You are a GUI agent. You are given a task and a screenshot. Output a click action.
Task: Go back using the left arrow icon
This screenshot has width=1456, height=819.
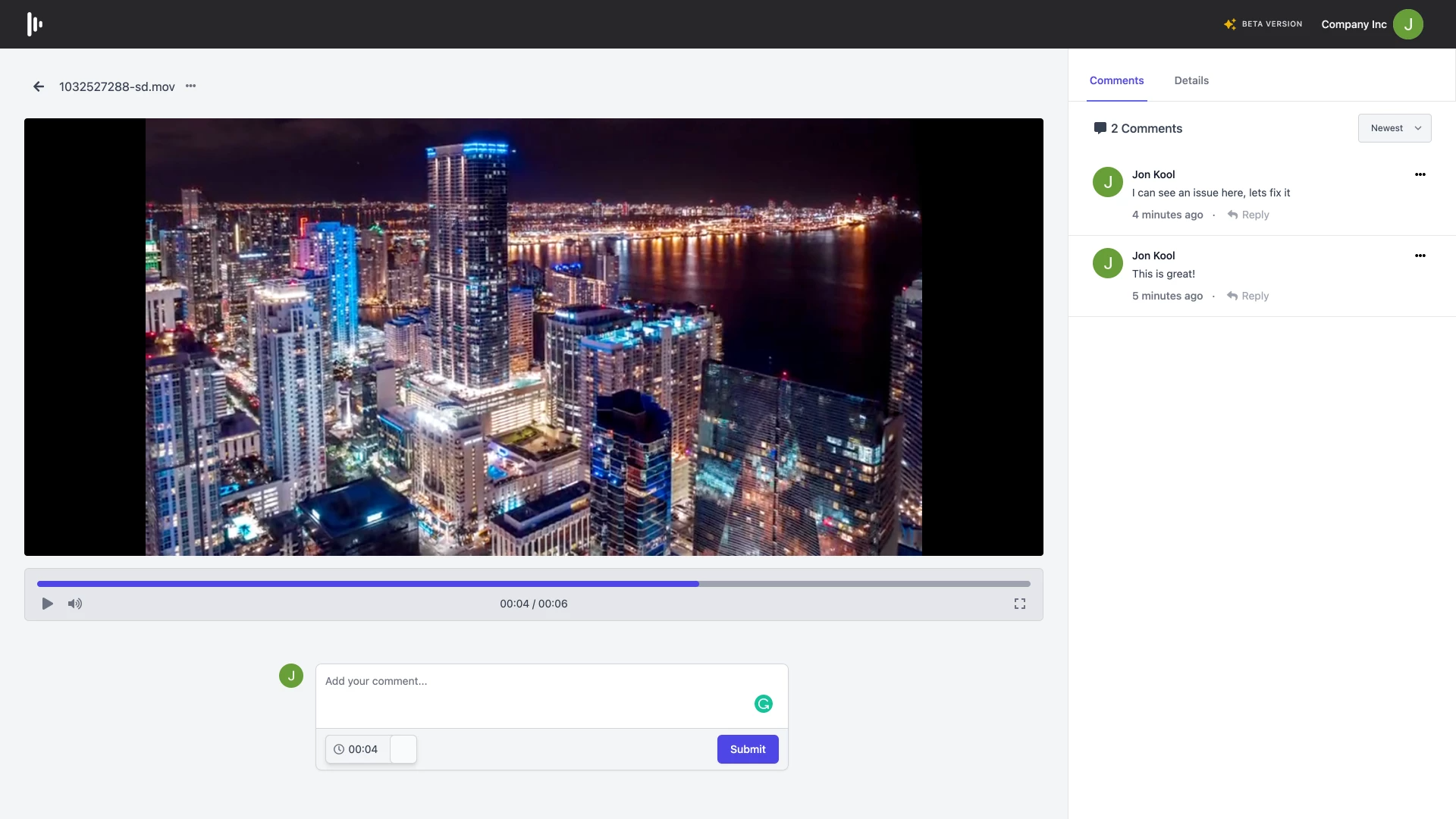(x=39, y=86)
